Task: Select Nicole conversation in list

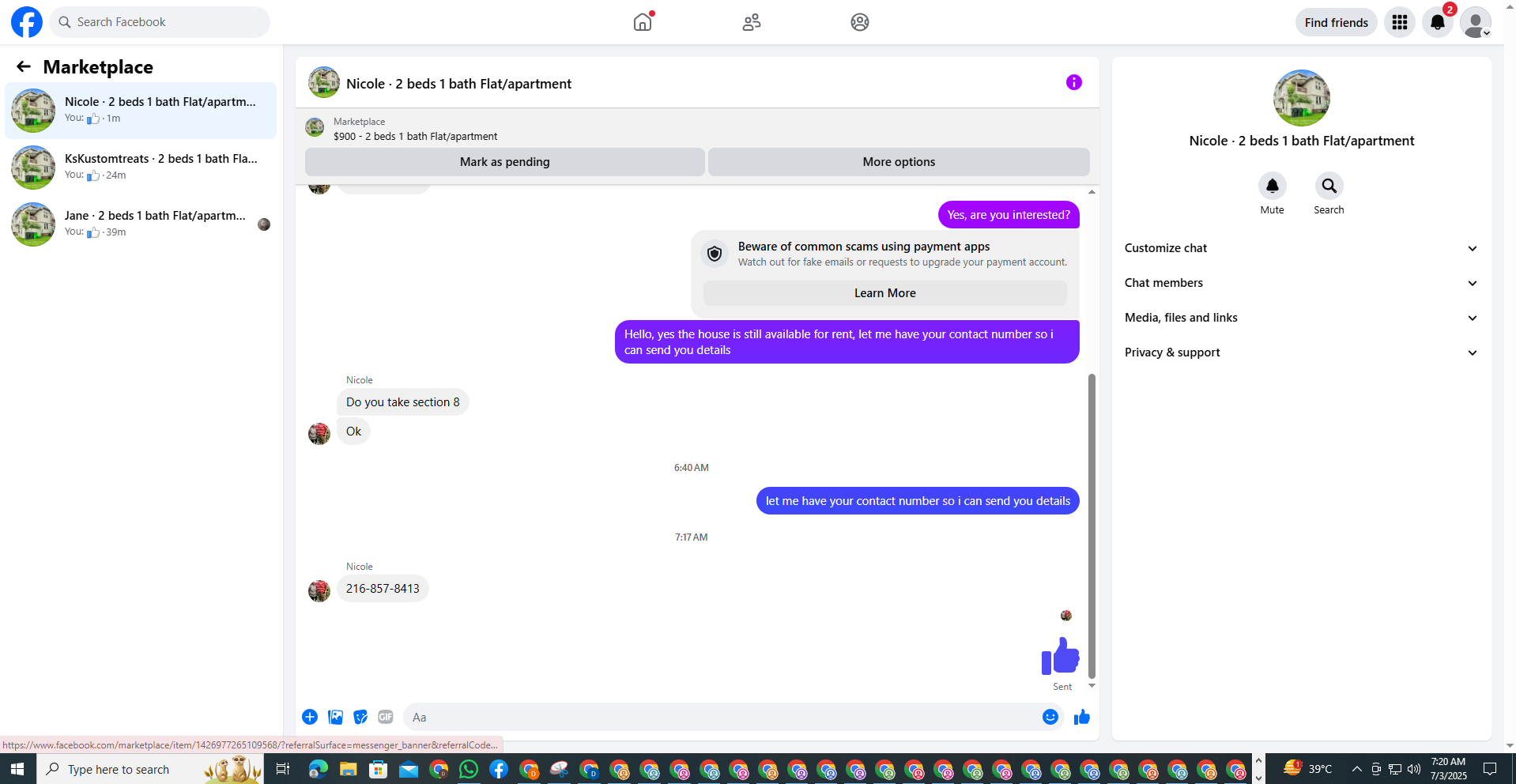Action: [141, 110]
